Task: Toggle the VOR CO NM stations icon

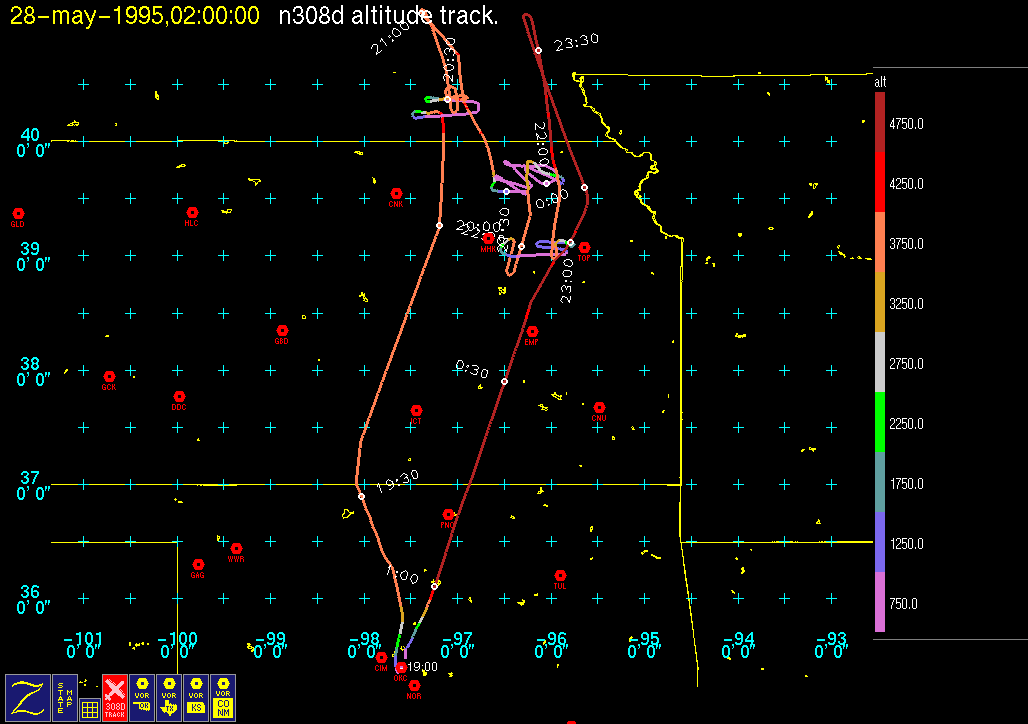Action: pyautogui.click(x=223, y=698)
